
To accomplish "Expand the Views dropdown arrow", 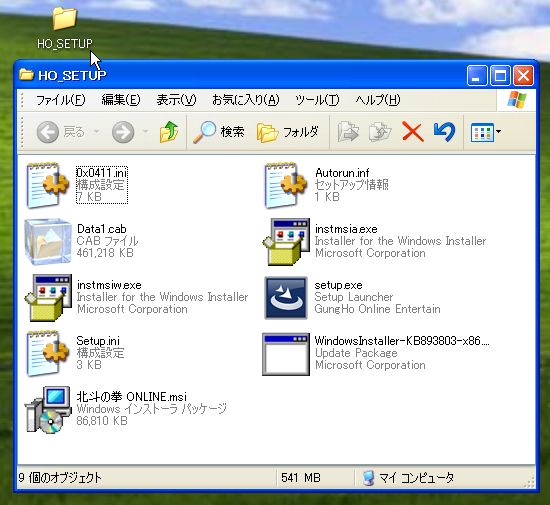I will tap(498, 132).
